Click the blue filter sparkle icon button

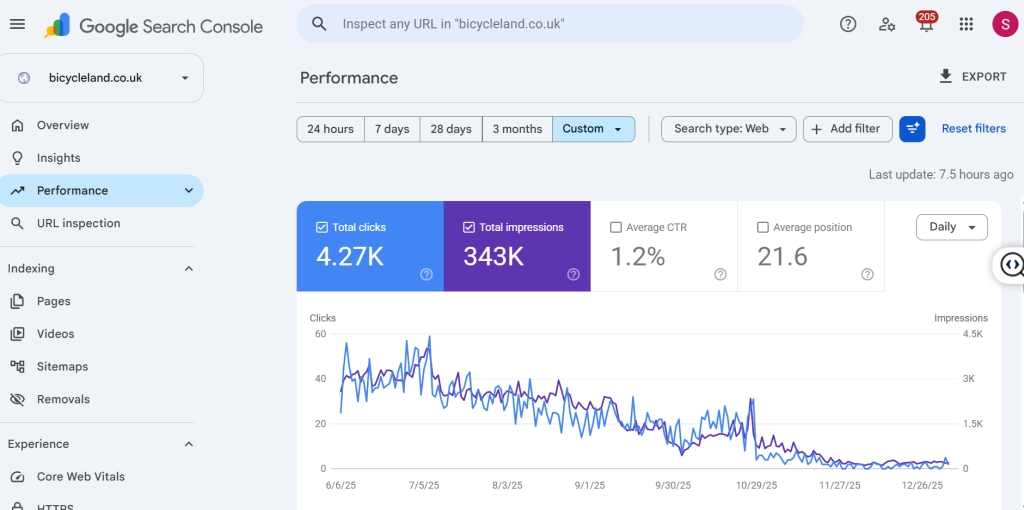pos(912,129)
